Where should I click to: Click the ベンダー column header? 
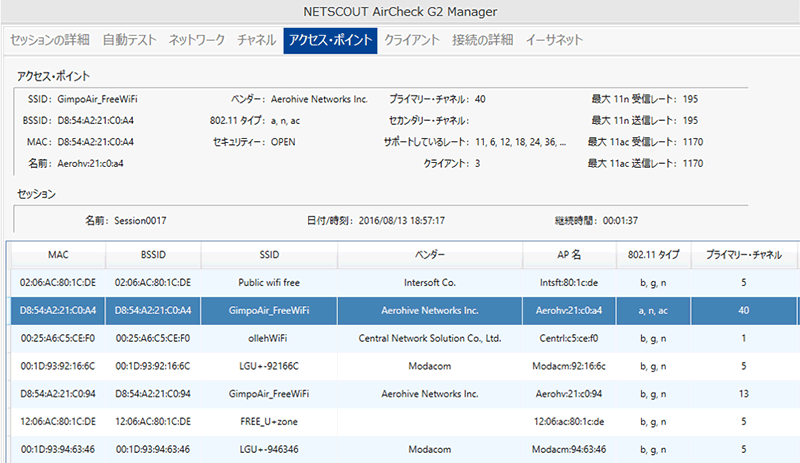tap(430, 254)
